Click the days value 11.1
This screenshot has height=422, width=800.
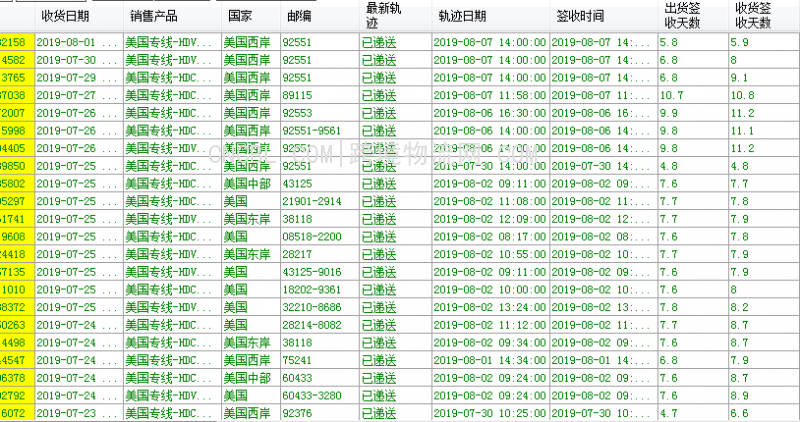[764, 131]
